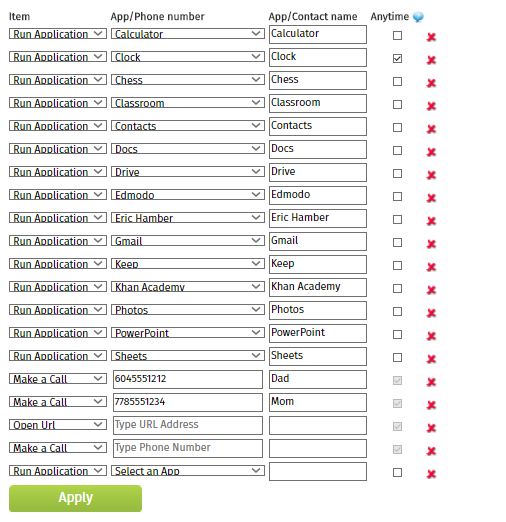The width and height of the screenshot is (506, 522).
Task: Open the Drive app selection dropdown
Action: tap(188, 172)
